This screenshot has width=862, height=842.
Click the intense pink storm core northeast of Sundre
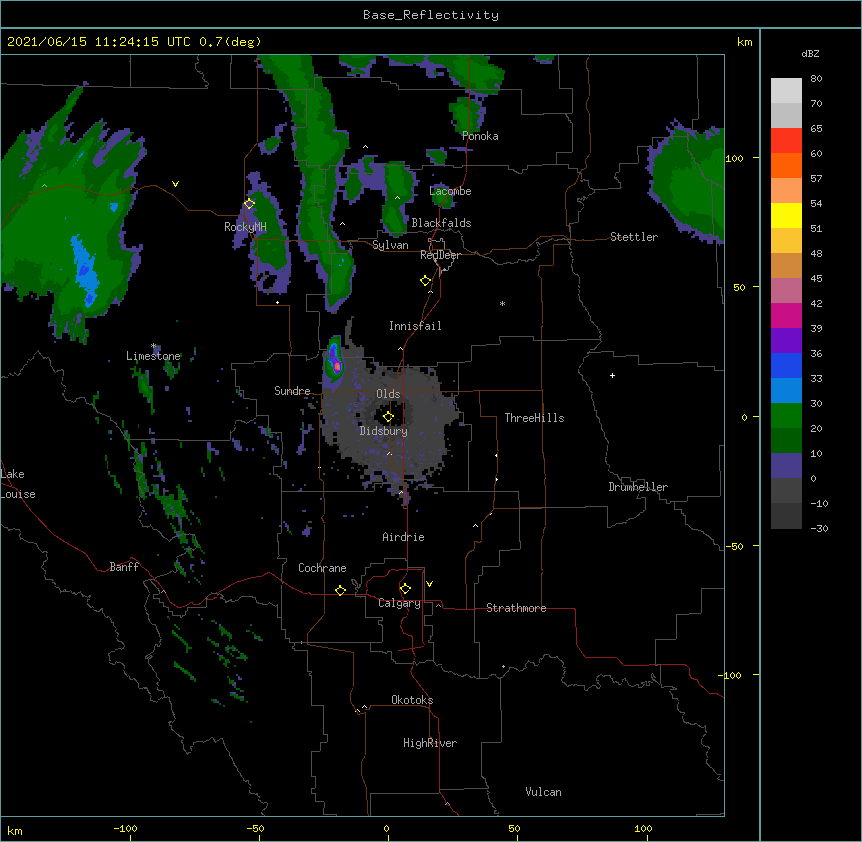[x=337, y=365]
